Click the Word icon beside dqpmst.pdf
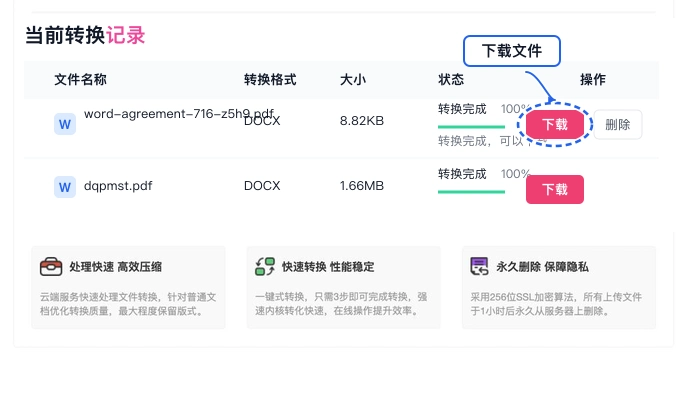Image resolution: width=700 pixels, height=395 pixels. tap(65, 187)
